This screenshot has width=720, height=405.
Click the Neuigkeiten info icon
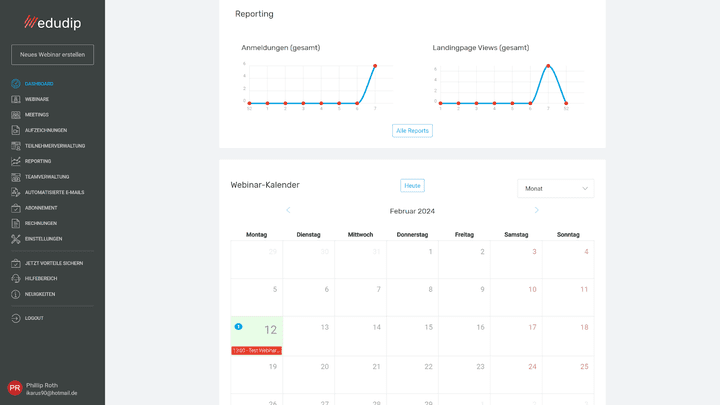tap(16, 294)
